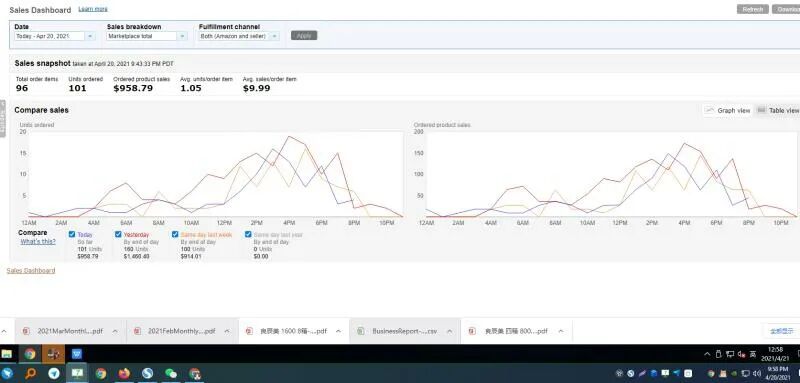Click the Total order items value 96
This screenshot has height=383, width=800.
22,88
